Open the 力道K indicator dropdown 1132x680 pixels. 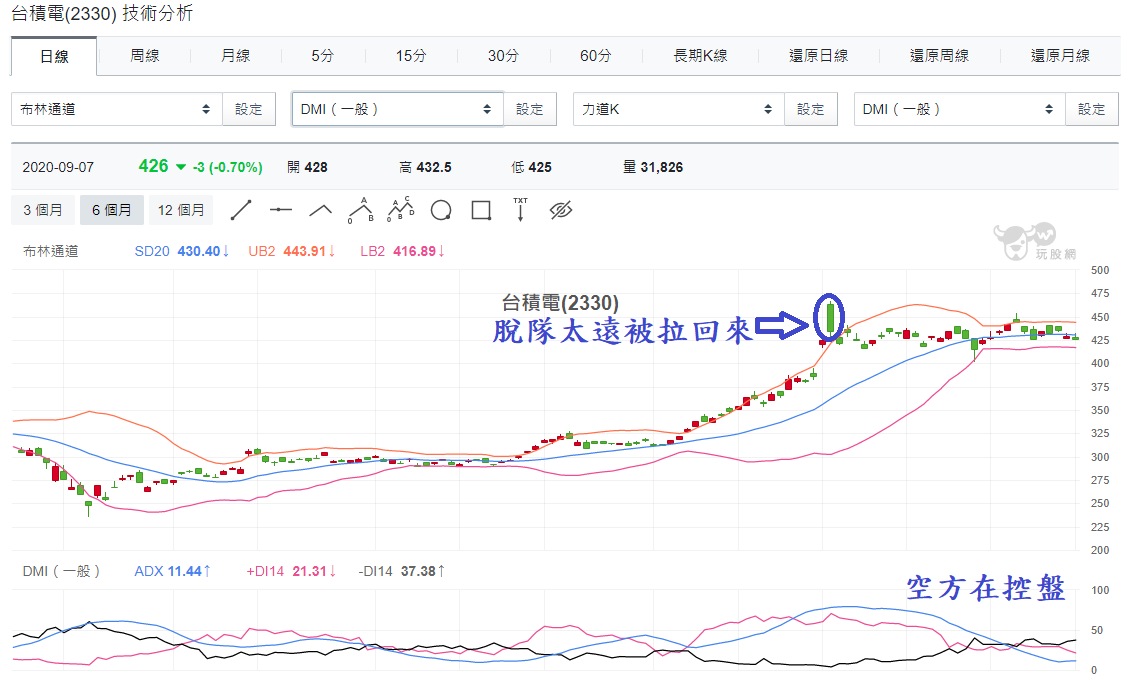pyautogui.click(x=679, y=109)
